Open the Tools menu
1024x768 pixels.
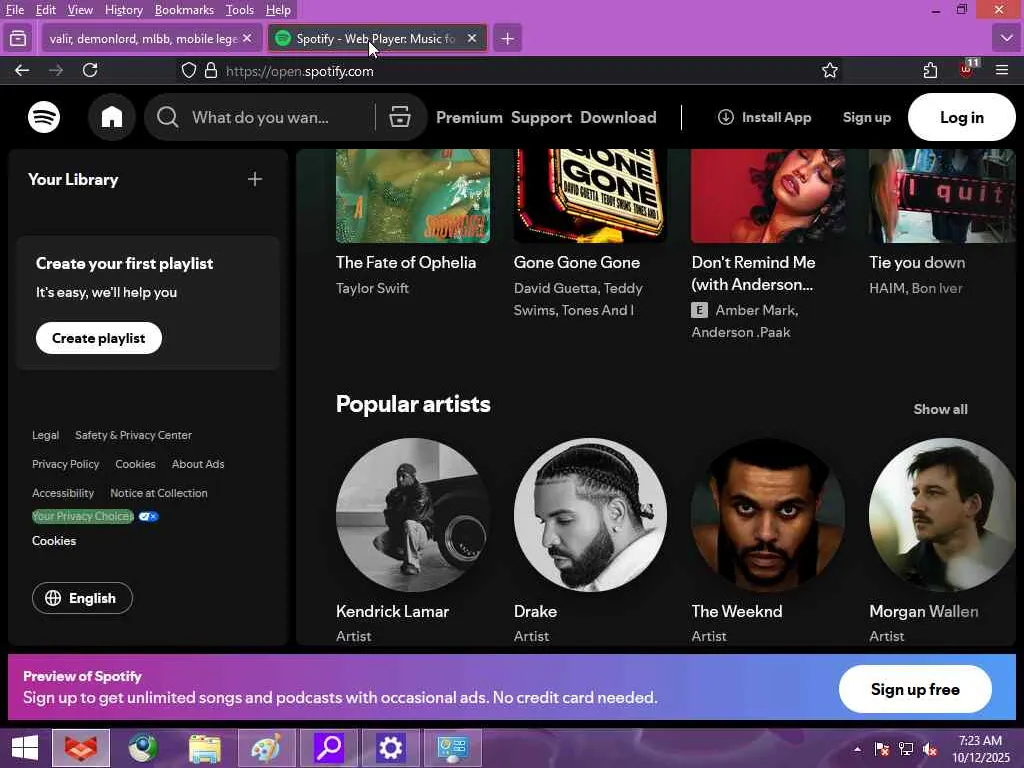[240, 10]
